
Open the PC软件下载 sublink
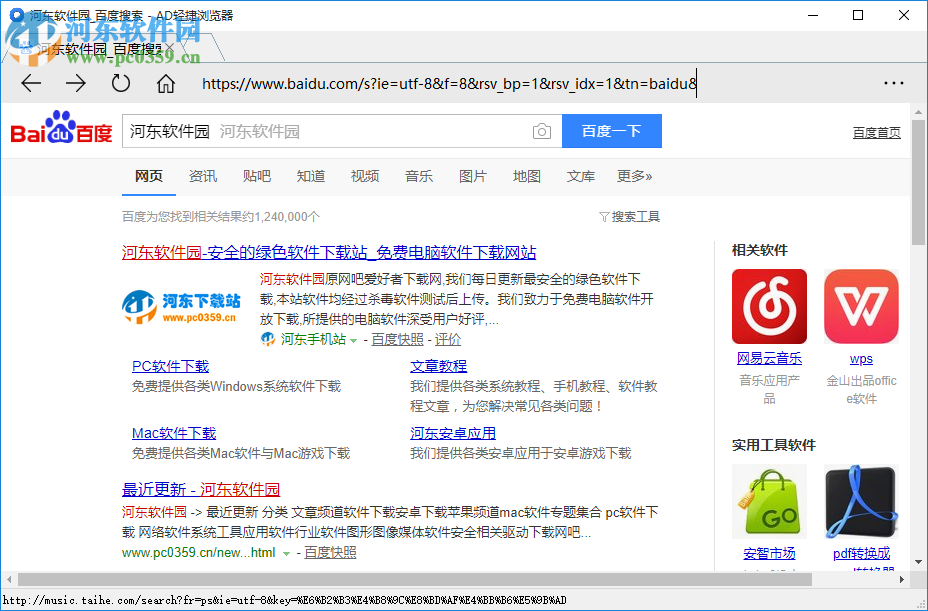click(170, 366)
